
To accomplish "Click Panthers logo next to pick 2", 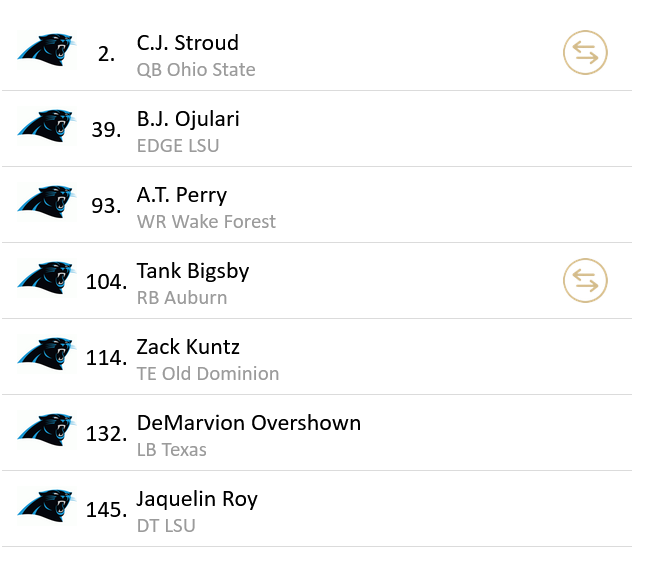I will click(46, 49).
